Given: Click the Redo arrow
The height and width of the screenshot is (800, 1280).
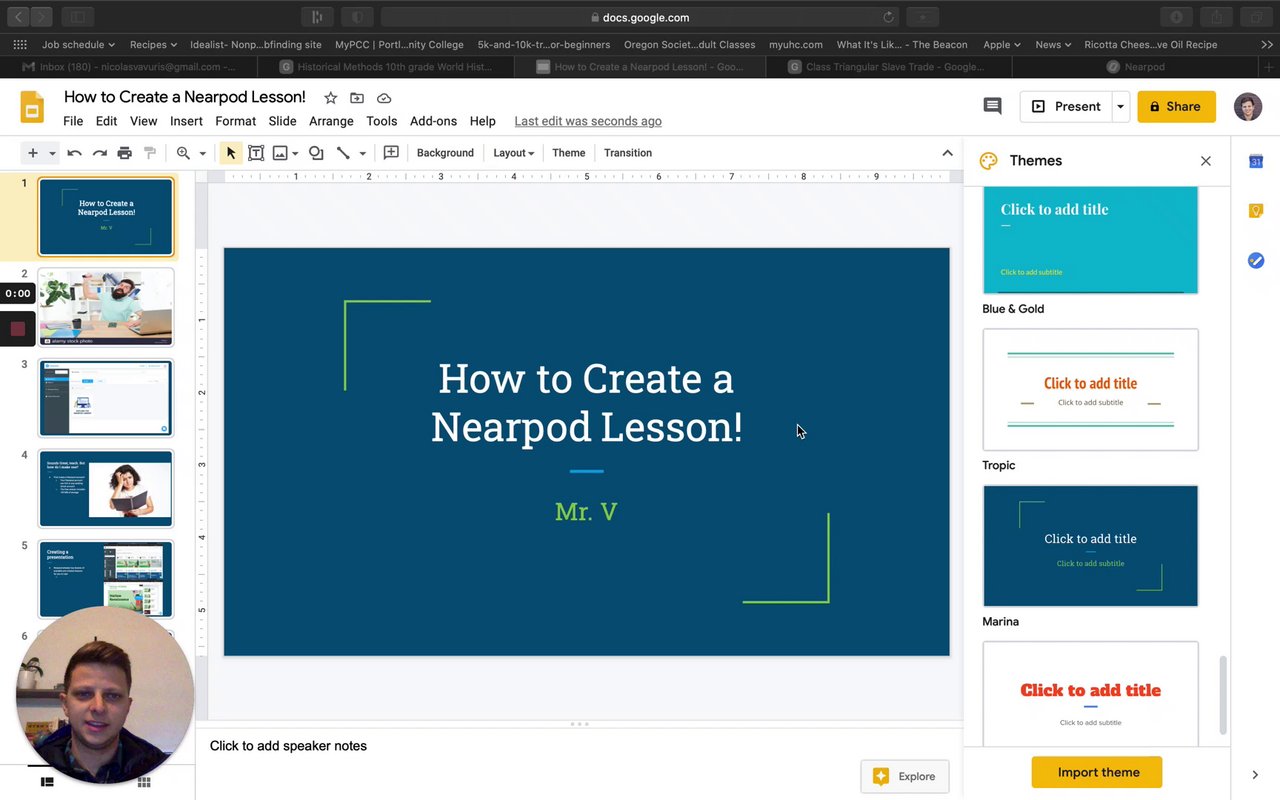Looking at the screenshot, I should (99, 153).
